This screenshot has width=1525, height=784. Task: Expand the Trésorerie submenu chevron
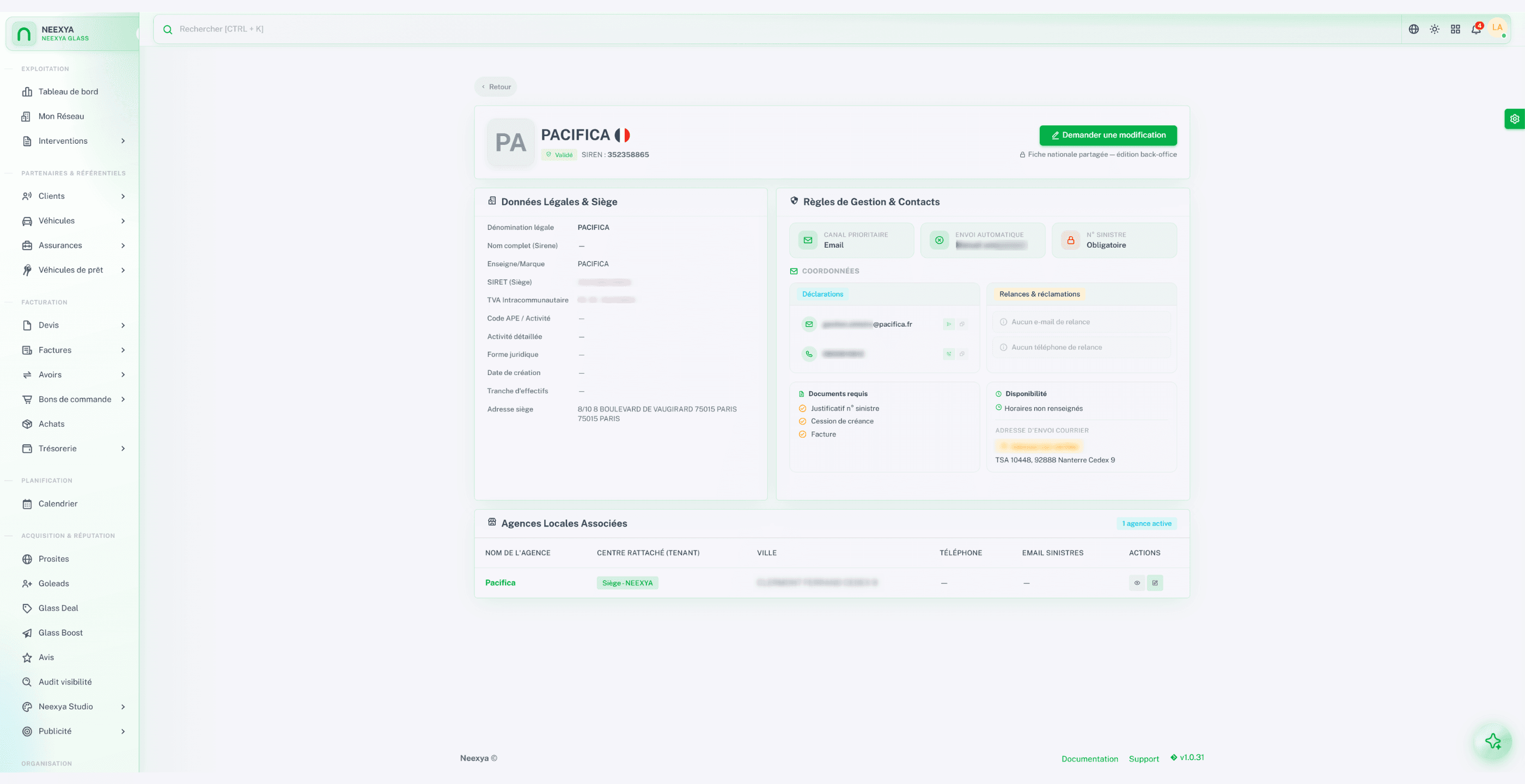tap(123, 449)
